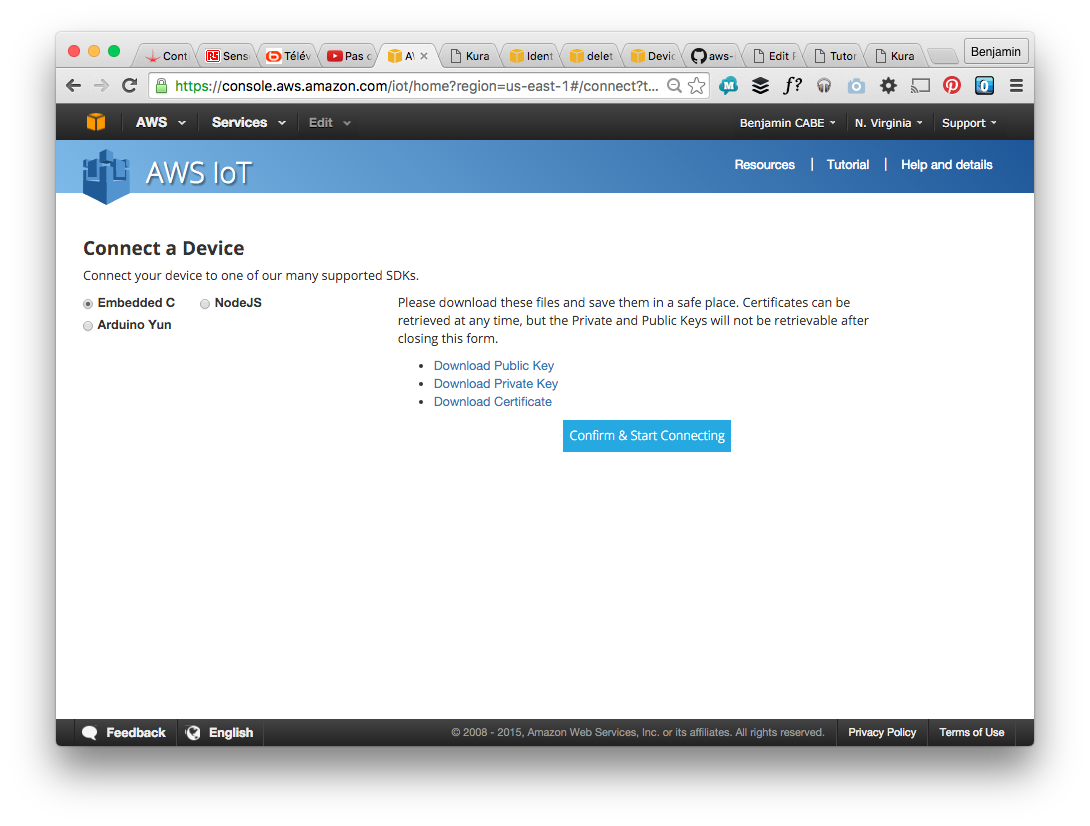
Task: Expand the Benjamin CABE account menu
Action: pos(787,123)
